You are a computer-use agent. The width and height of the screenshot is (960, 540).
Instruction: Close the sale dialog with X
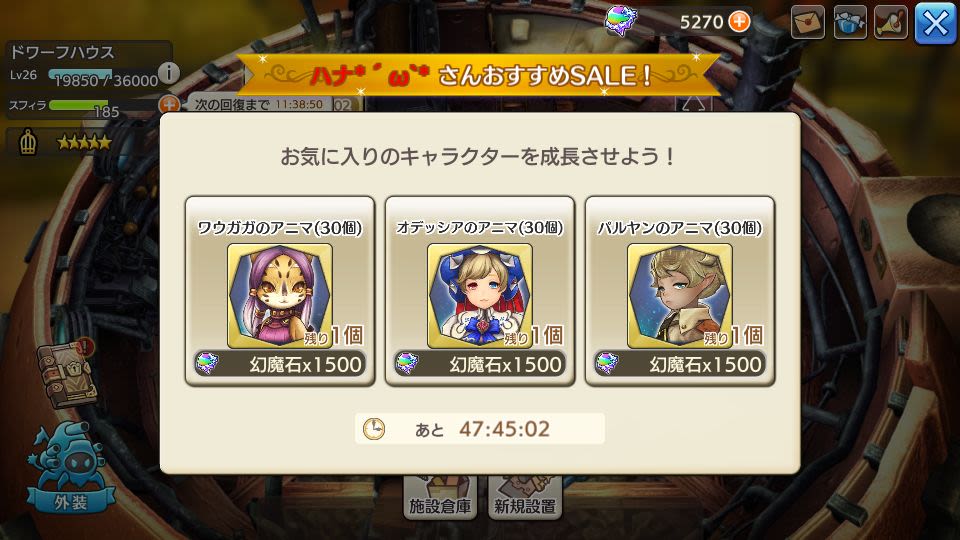coord(935,23)
